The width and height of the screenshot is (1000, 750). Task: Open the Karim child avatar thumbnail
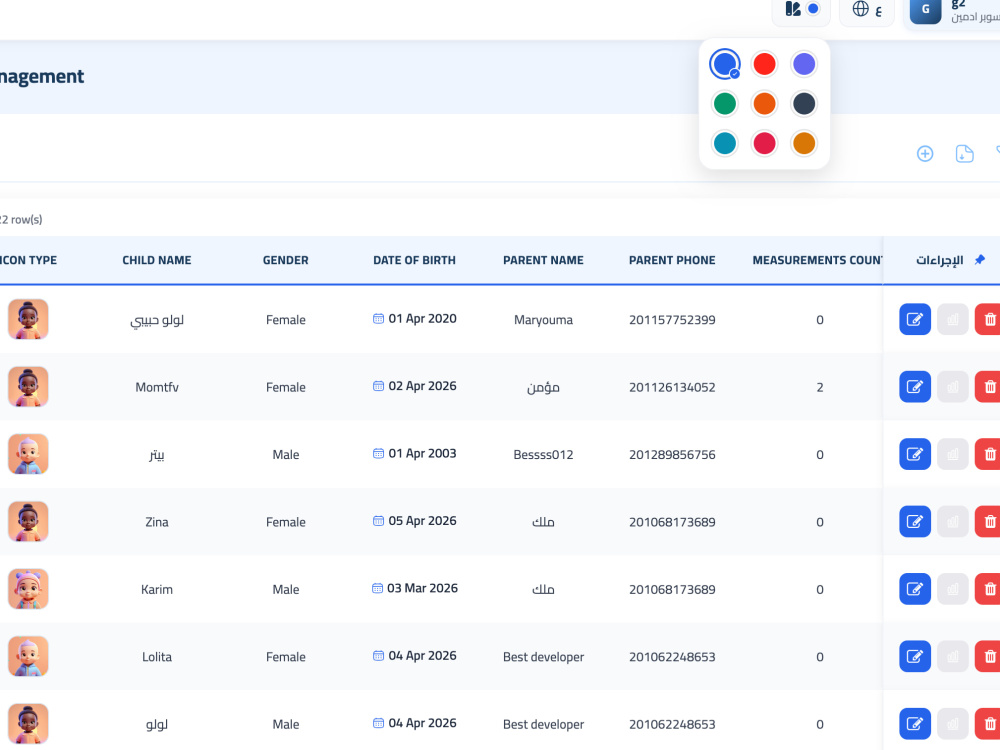(28, 589)
